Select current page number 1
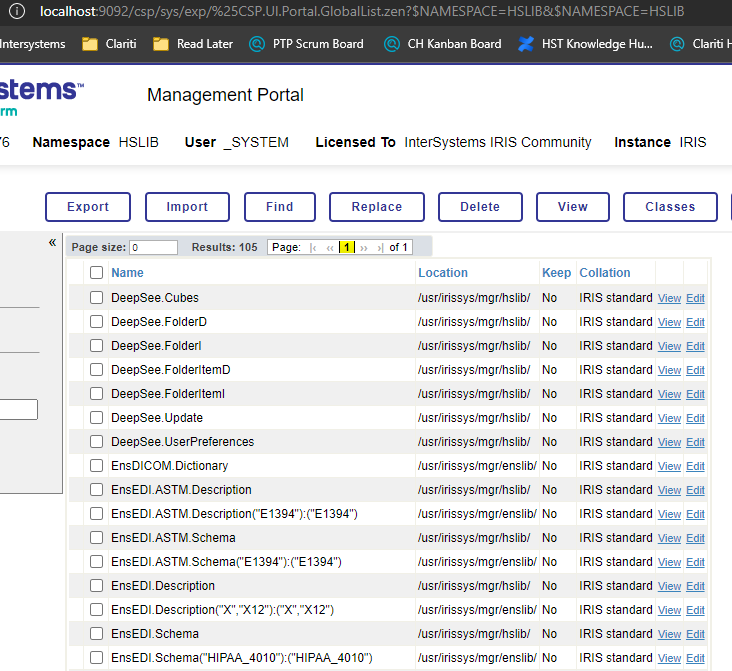Screen dimensions: 732x671 tap(346, 247)
